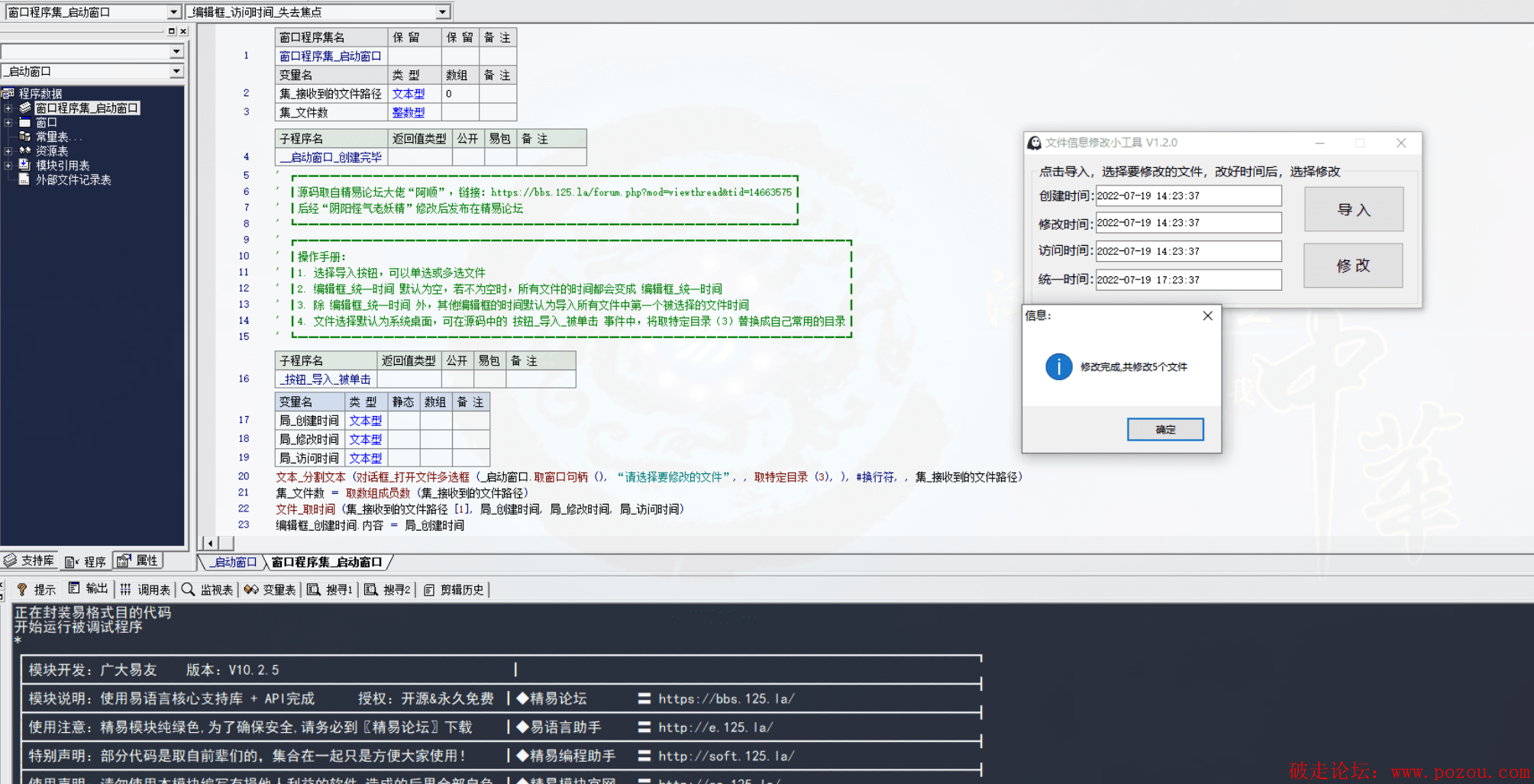Click the 外部文件记录表 icon in tree
Image resolution: width=1534 pixels, height=784 pixels.
(24, 179)
